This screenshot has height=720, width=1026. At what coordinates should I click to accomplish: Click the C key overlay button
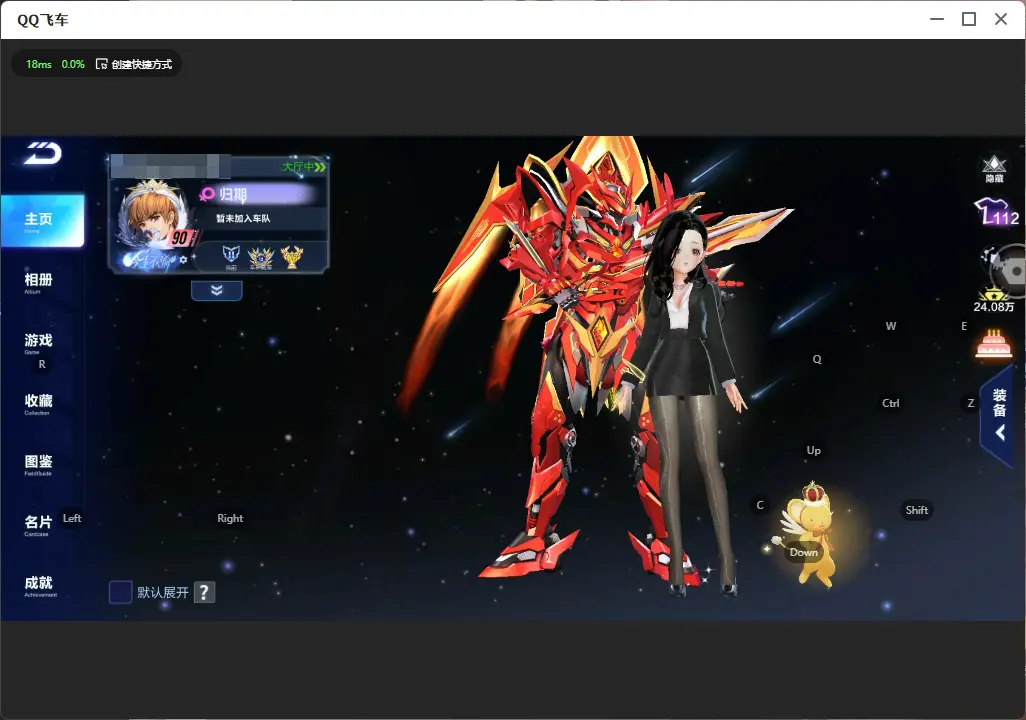point(760,505)
